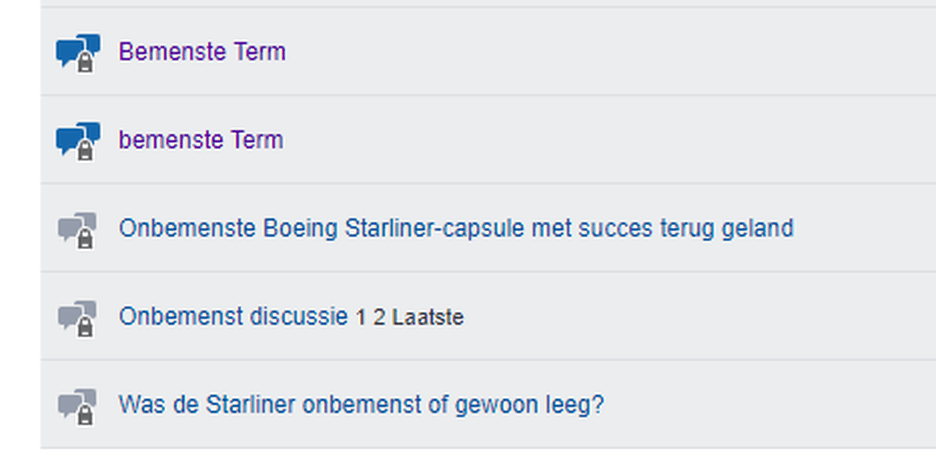The image size is (936, 467).
Task: Click empty area of the Onbemenst discussie row
Action: [x=698, y=317]
